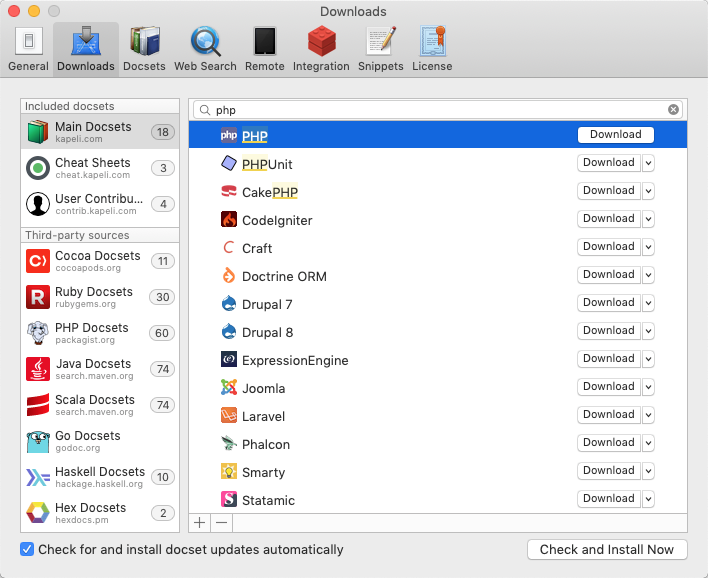Open the Remote preferences pane
Image resolution: width=708 pixels, height=578 pixels.
coord(265,50)
